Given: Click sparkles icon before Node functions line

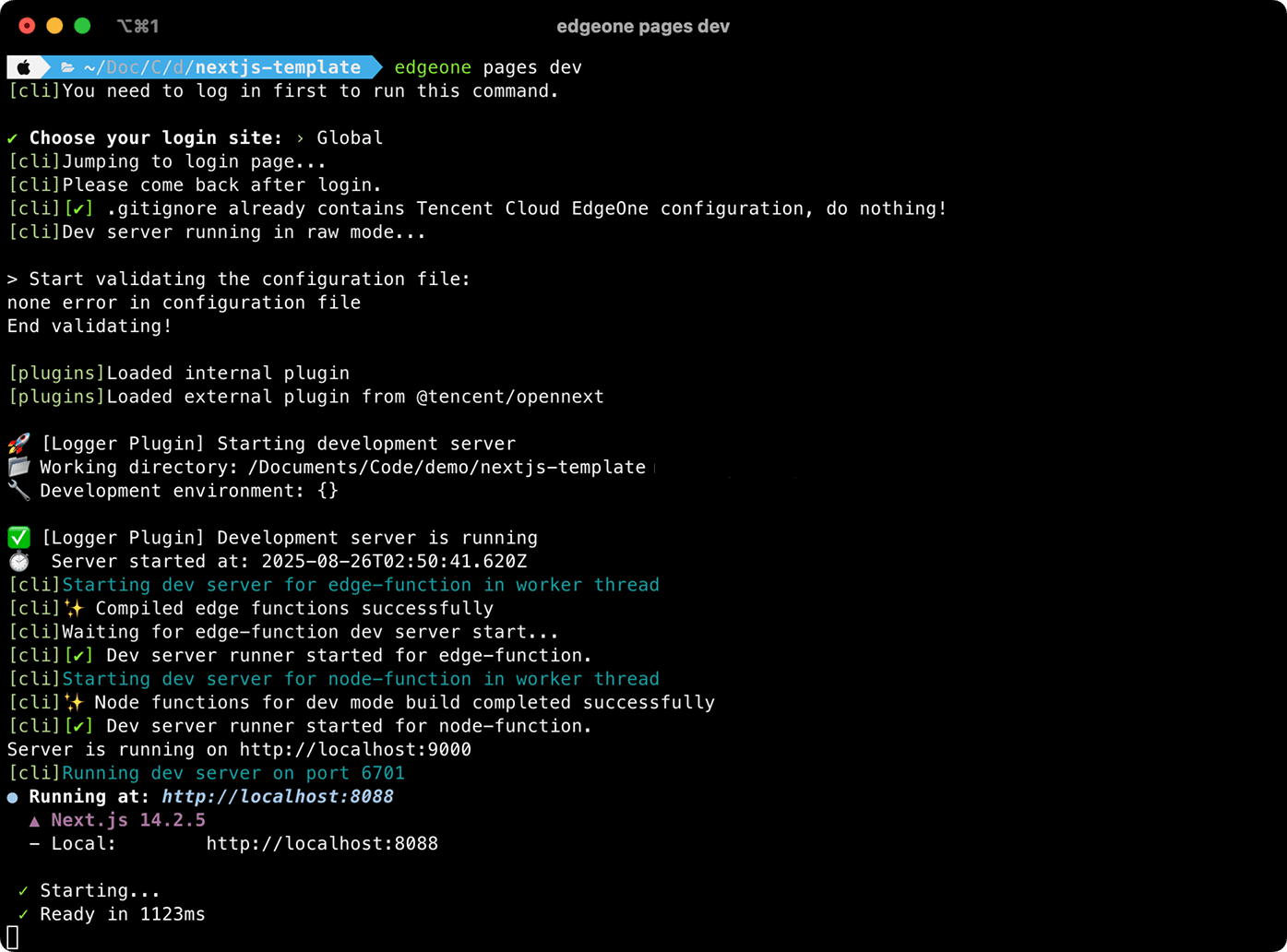Looking at the screenshot, I should 74,703.
